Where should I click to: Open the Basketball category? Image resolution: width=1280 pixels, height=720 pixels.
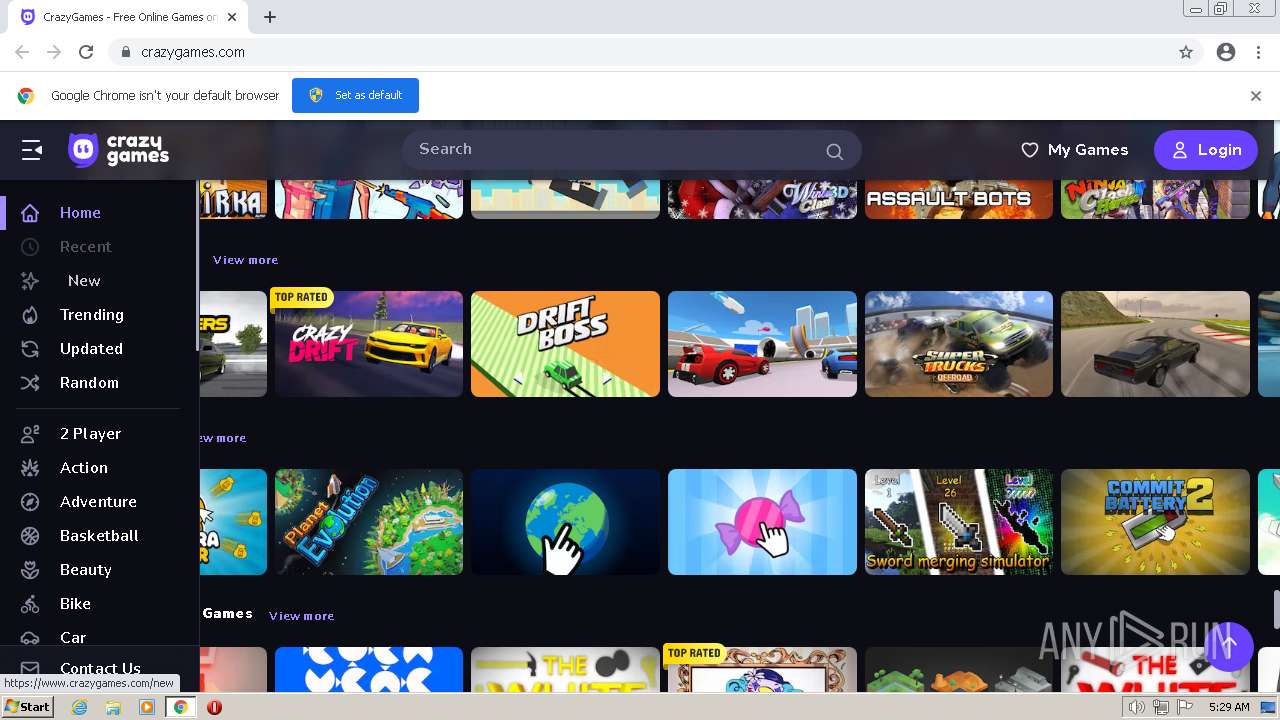tap(100, 536)
